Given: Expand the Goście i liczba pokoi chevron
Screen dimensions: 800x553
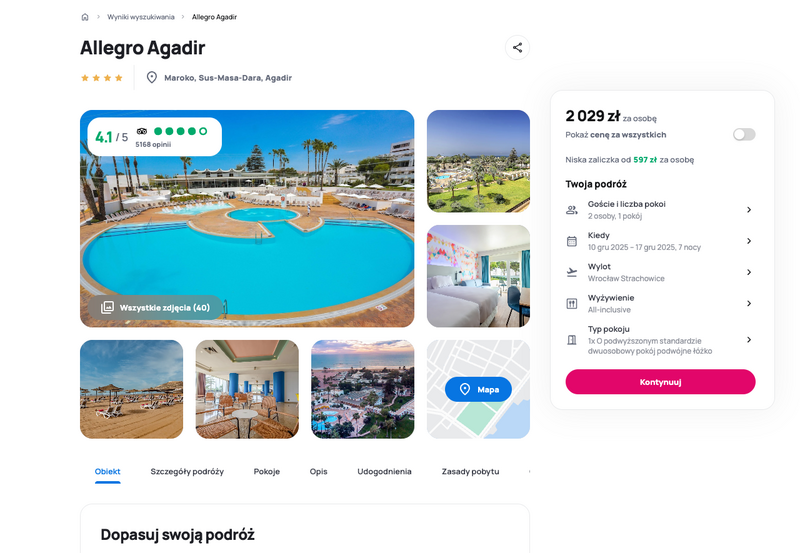Looking at the screenshot, I should click(749, 210).
